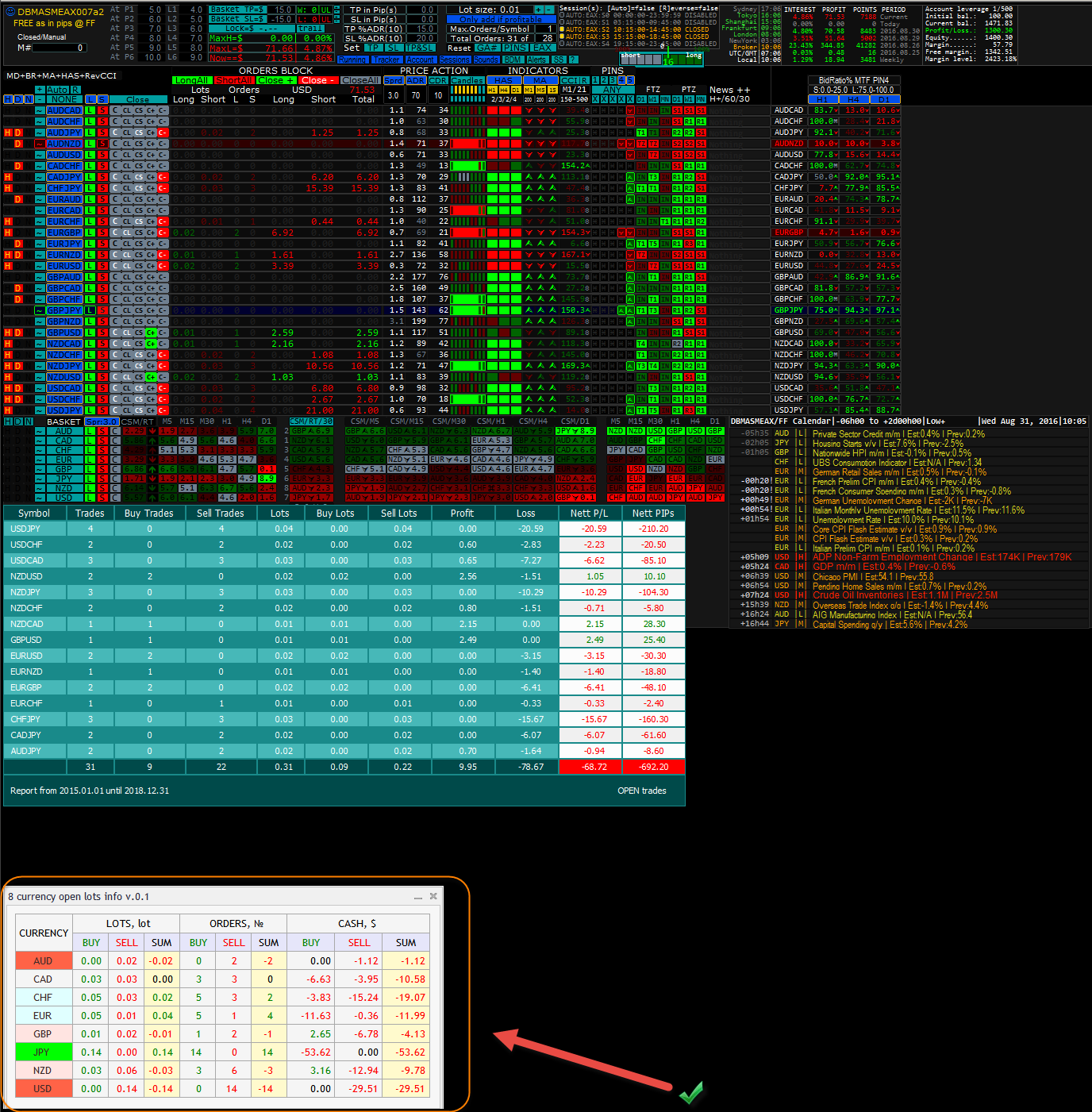Open the USD basket chart tilde icon
Screen dimensions: 1092x1112
point(40,498)
